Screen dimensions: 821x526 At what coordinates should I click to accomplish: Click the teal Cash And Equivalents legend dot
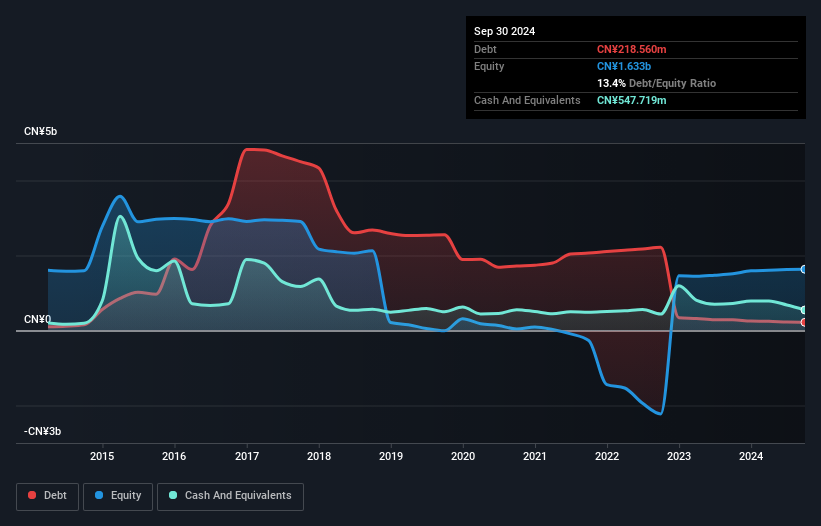pos(173,495)
